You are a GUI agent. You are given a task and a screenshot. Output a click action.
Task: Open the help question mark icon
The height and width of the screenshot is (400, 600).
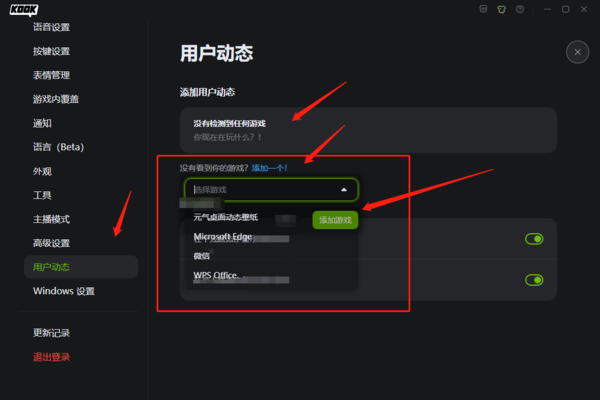[520, 9]
